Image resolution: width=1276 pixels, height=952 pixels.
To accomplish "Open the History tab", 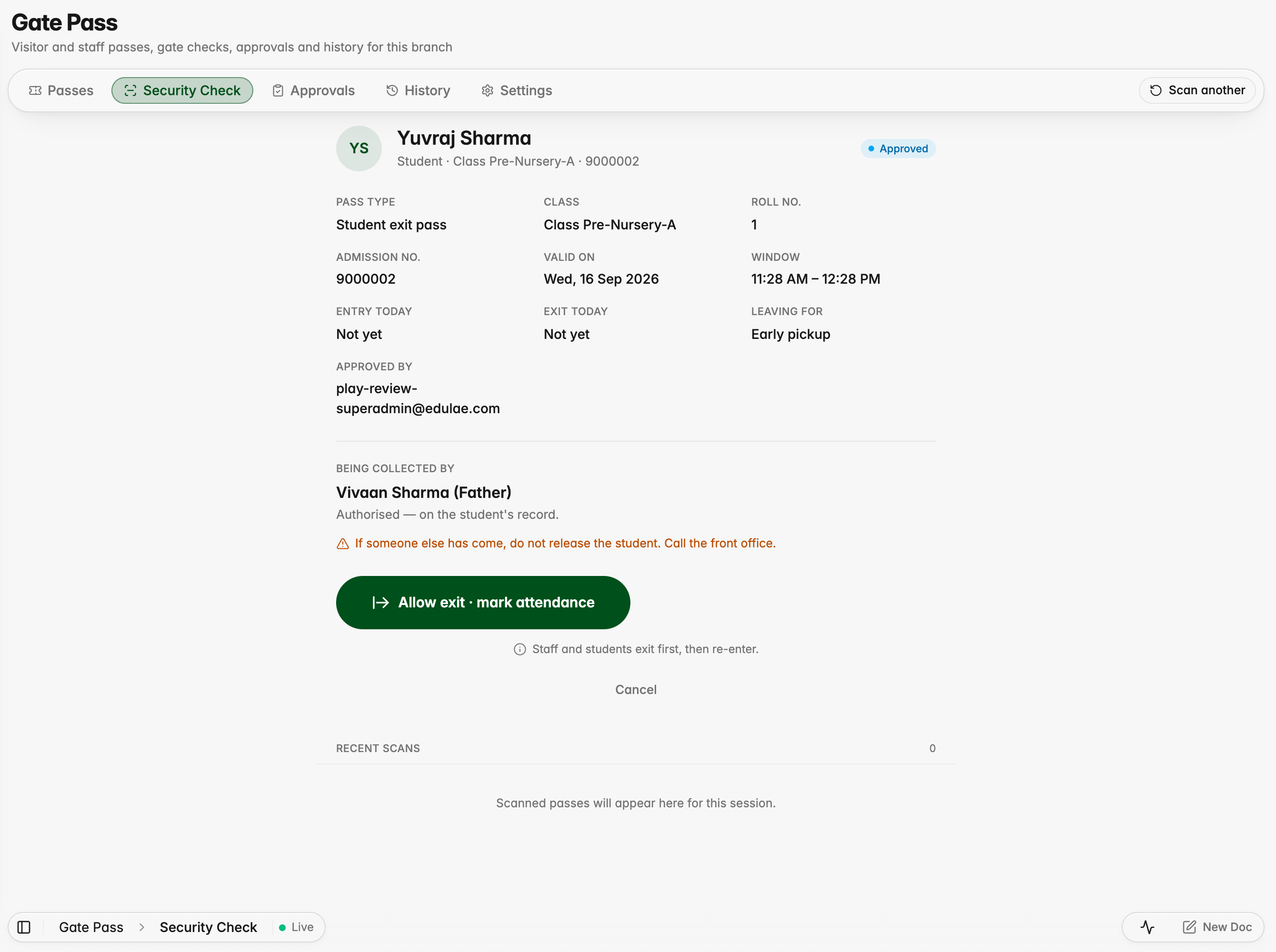I will tap(419, 90).
